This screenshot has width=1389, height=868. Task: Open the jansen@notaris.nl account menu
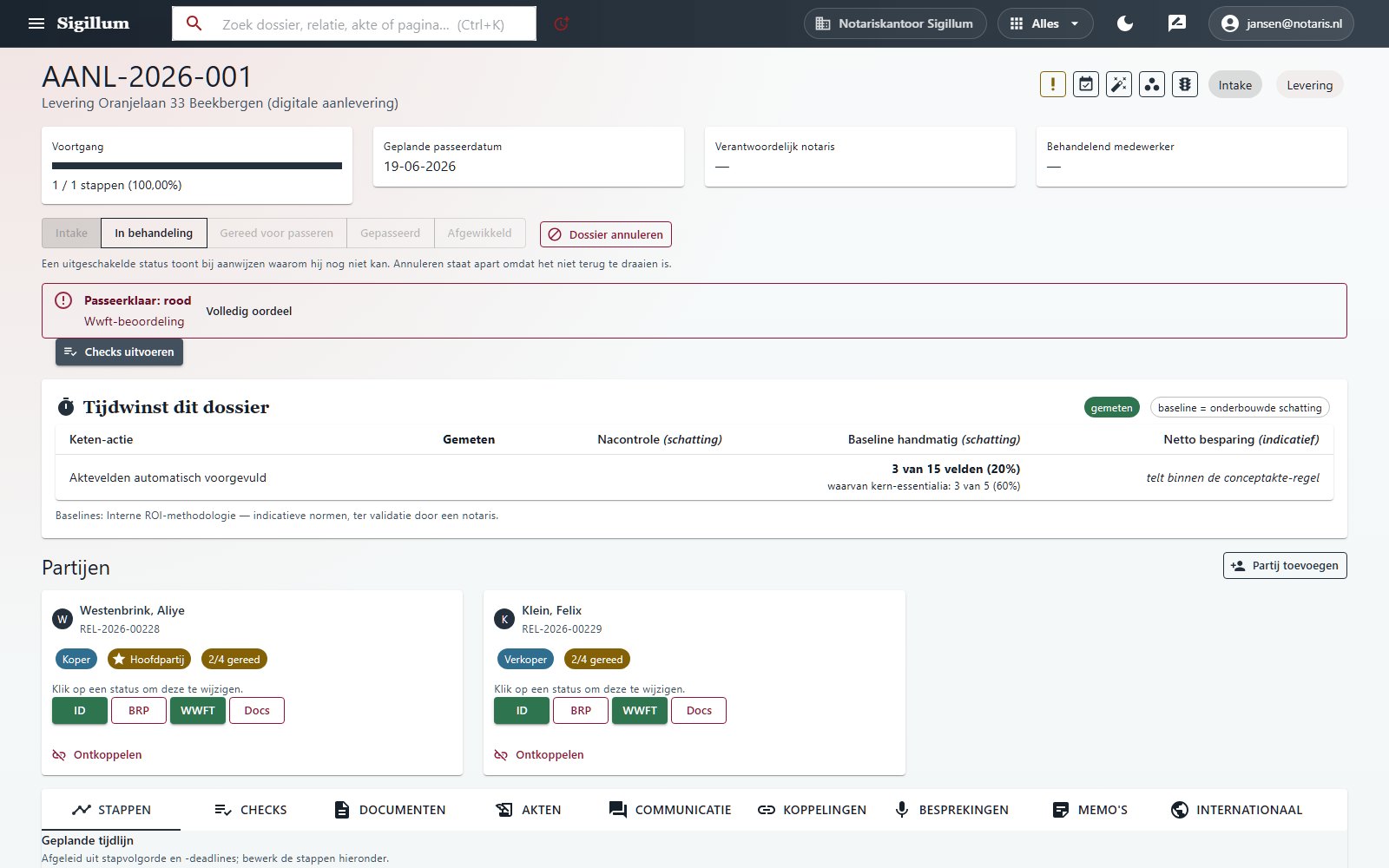[x=1281, y=23]
